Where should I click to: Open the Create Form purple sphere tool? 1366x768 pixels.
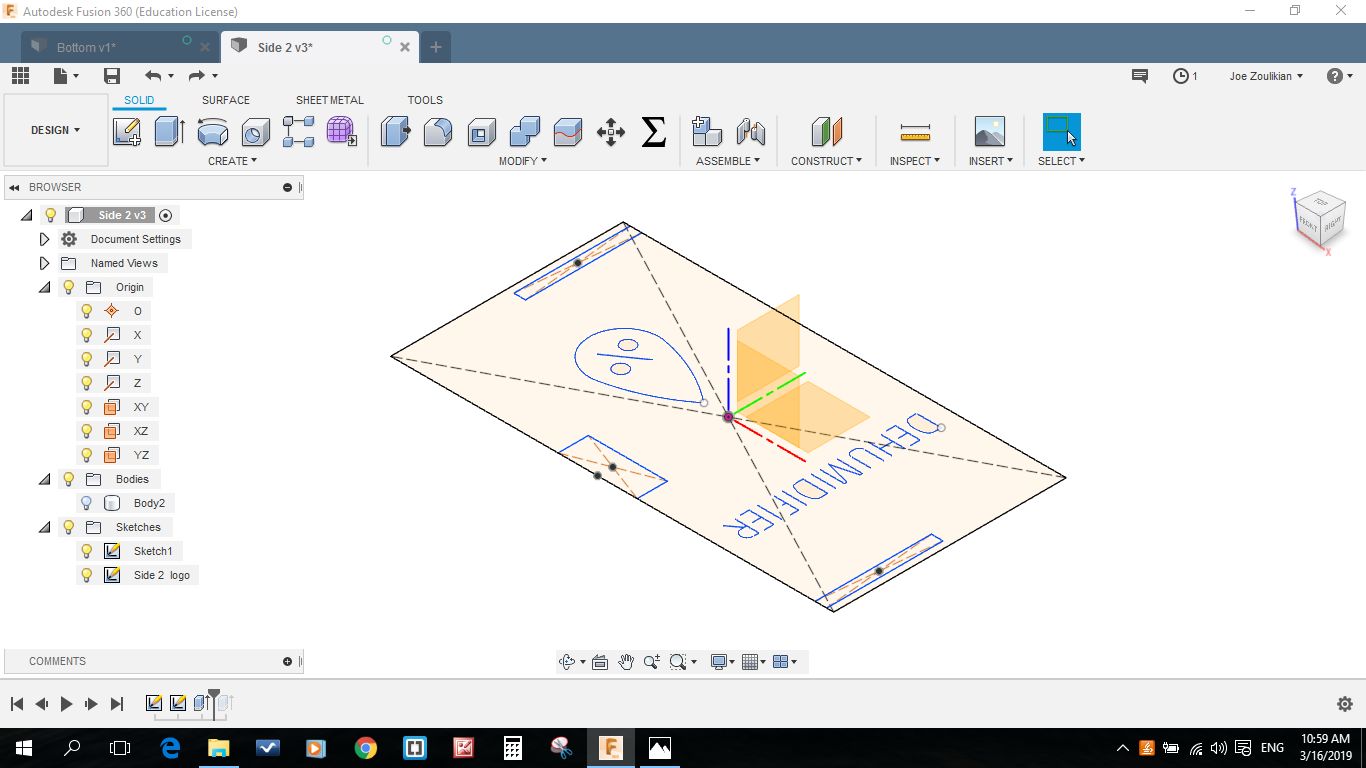point(341,131)
